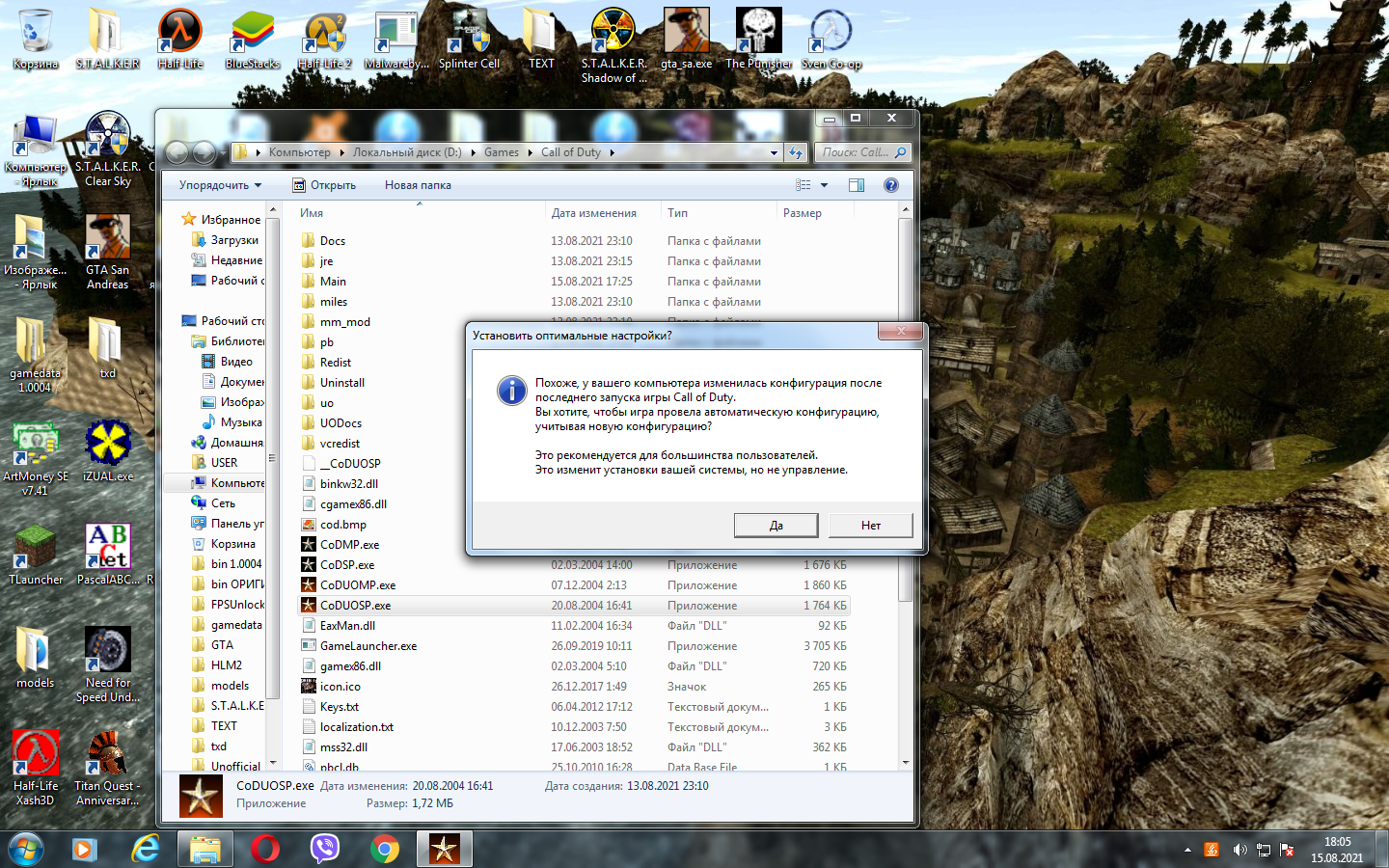
Task: Open the Recycle Bin desktop icon
Action: pyautogui.click(x=36, y=40)
